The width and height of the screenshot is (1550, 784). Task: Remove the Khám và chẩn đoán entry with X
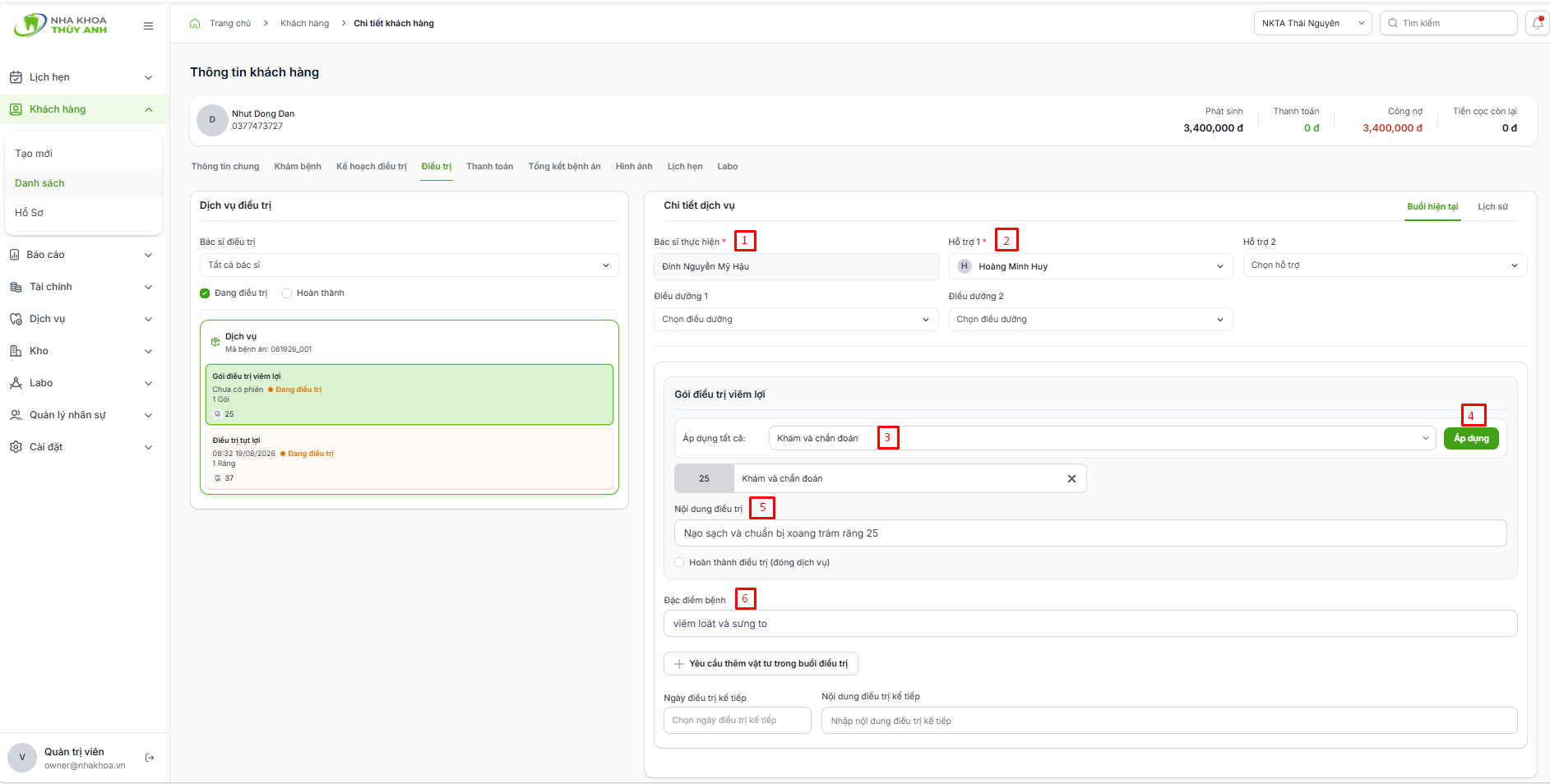click(x=1071, y=478)
